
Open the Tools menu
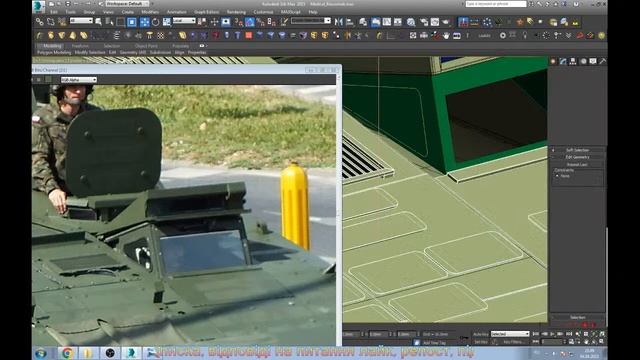(x=71, y=12)
